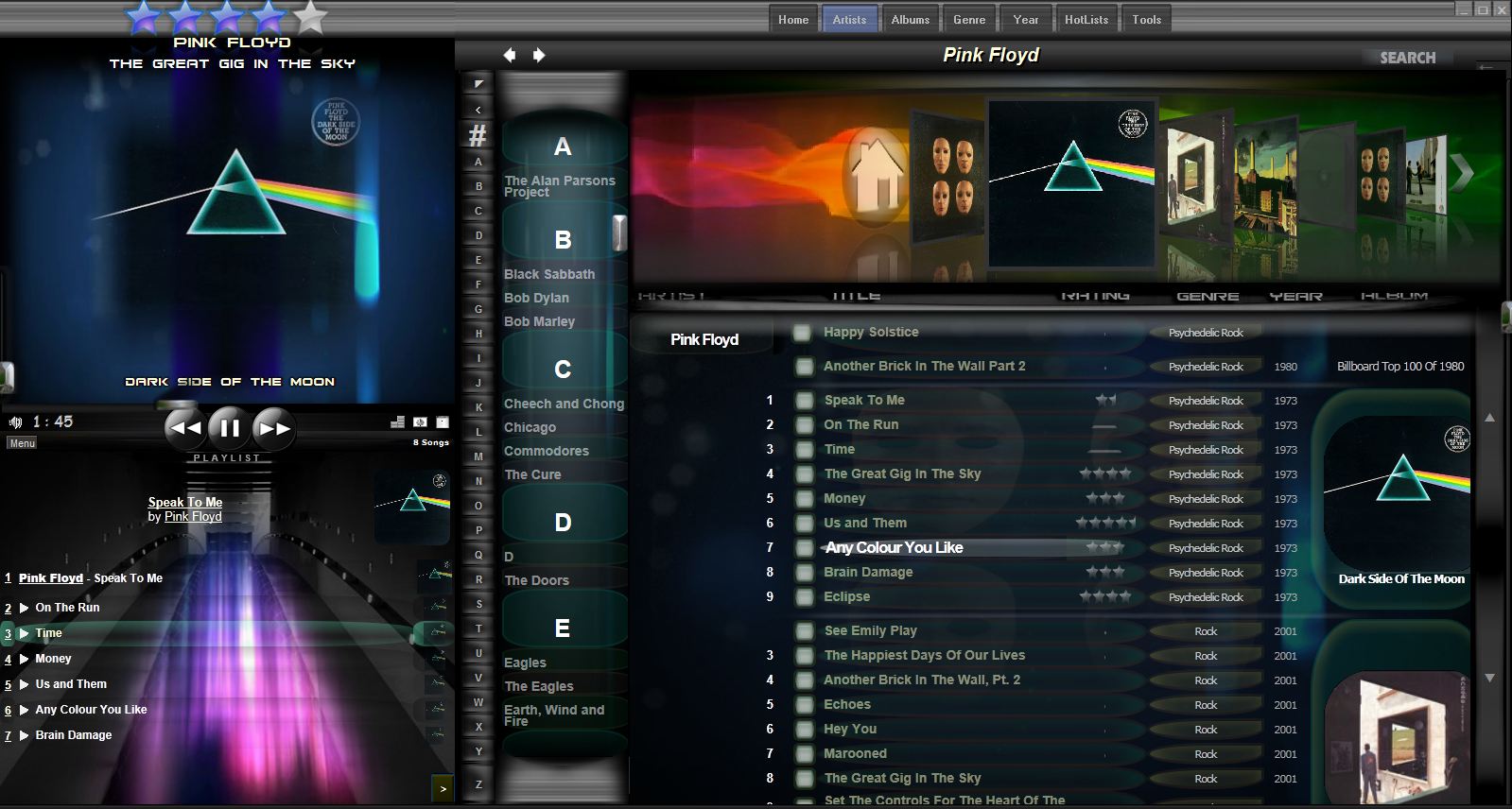
Task: Jump to letter M in the alphabet index
Action: (x=478, y=456)
